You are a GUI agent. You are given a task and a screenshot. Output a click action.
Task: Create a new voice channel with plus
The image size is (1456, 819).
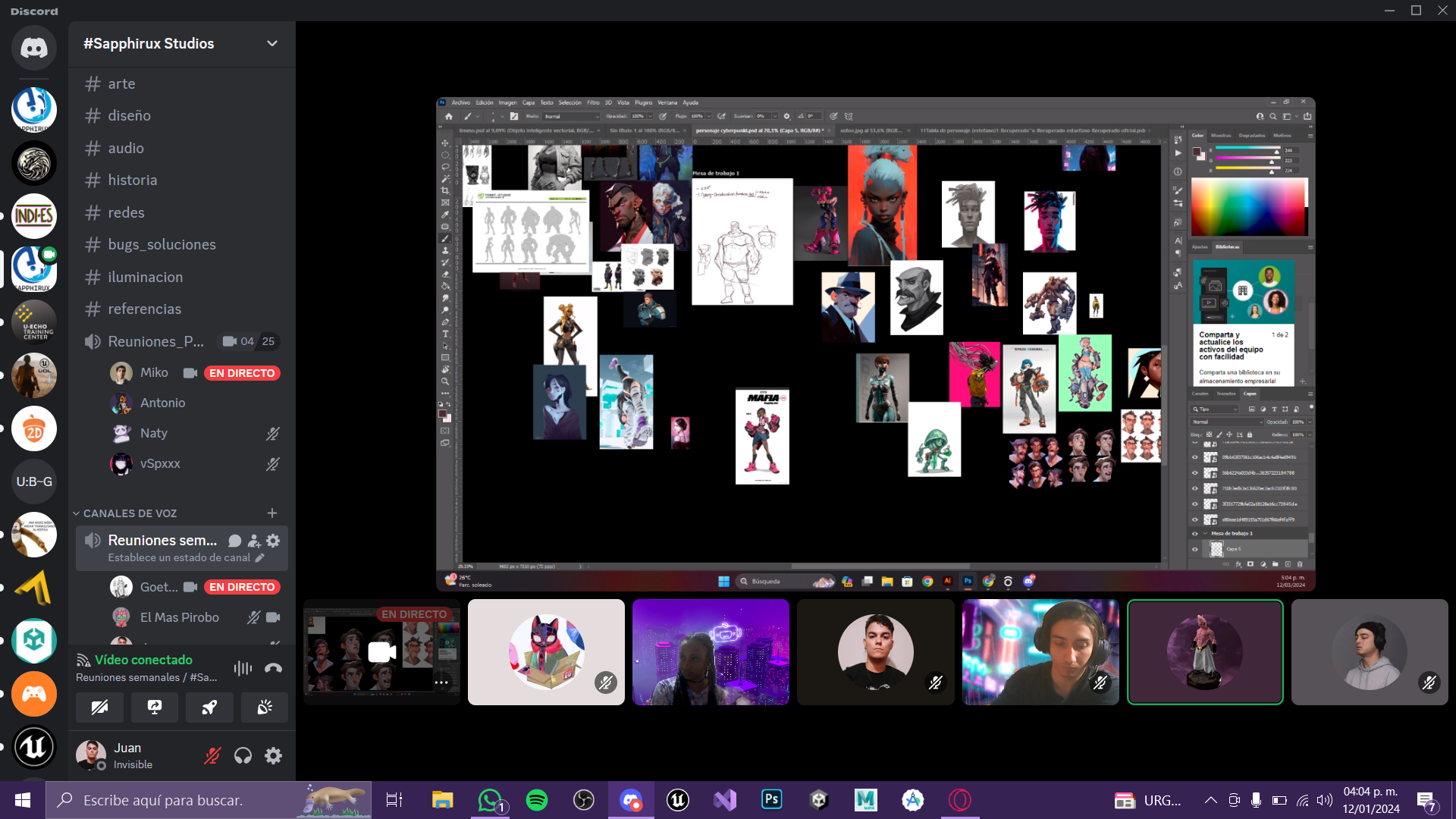(272, 513)
